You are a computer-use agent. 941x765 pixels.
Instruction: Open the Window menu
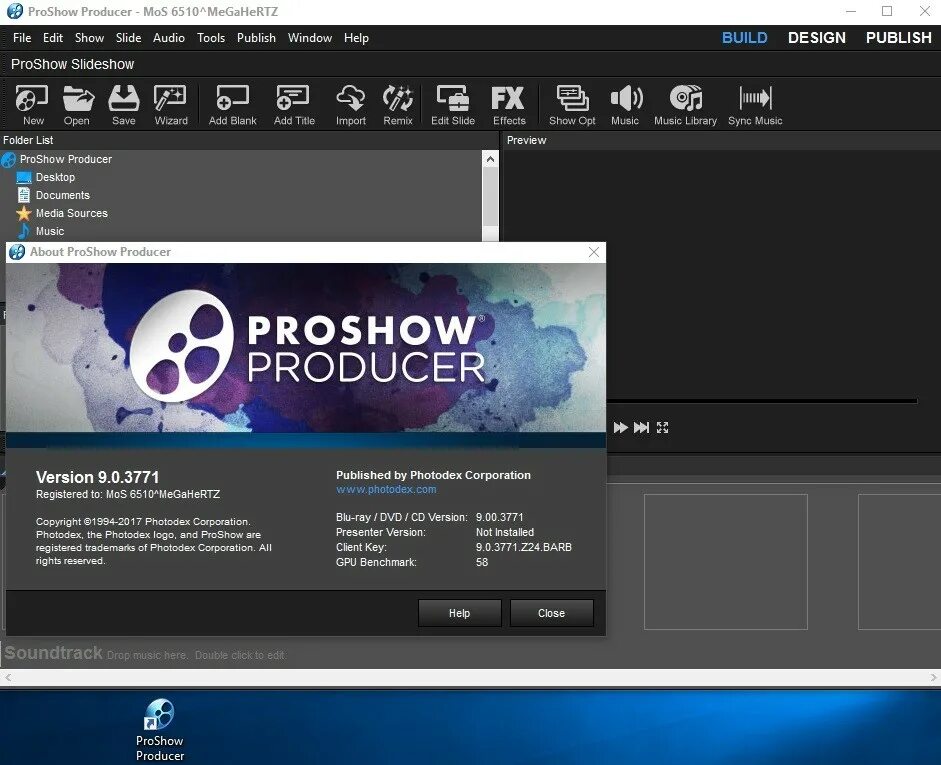point(310,38)
